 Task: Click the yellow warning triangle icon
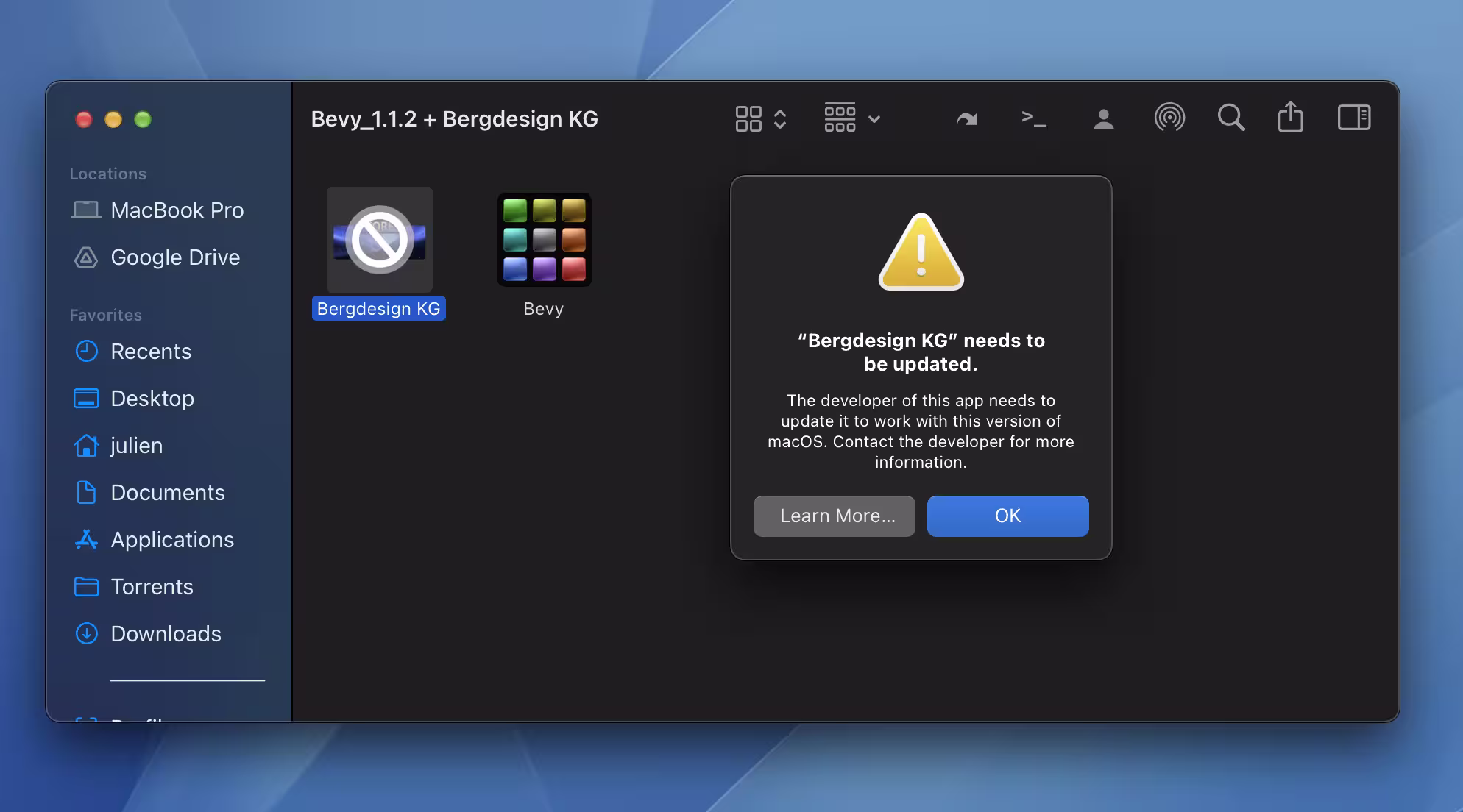(x=921, y=252)
